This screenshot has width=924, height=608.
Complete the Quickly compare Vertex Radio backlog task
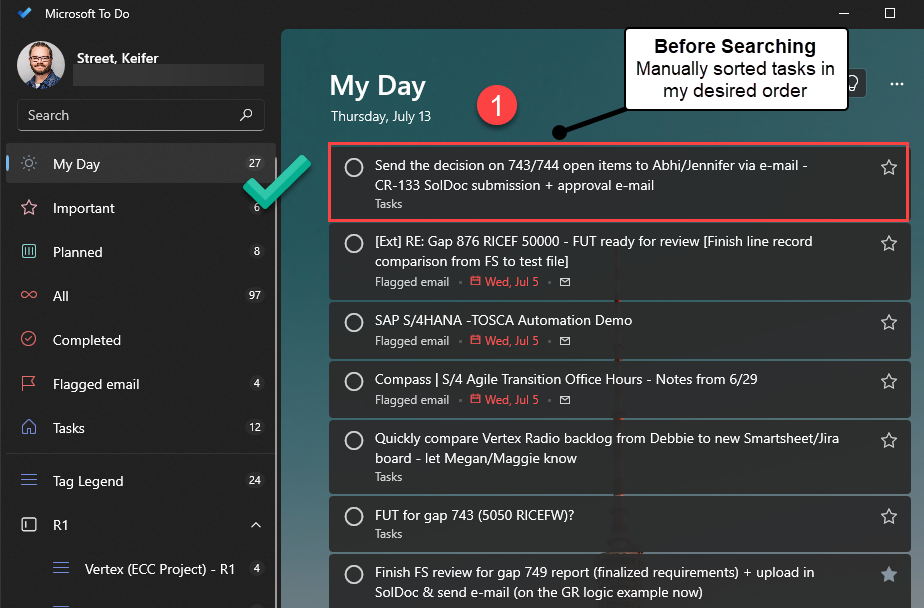point(354,440)
